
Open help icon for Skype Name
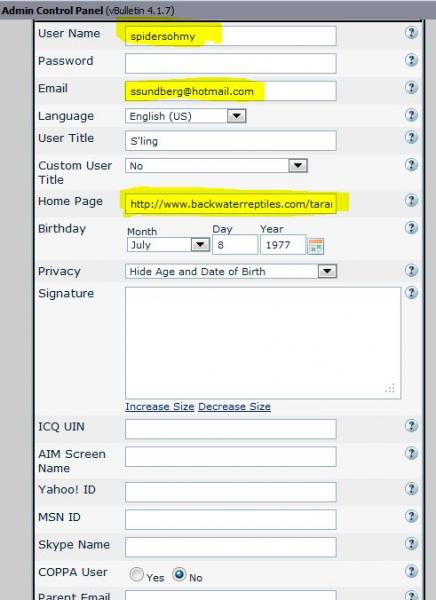tap(411, 544)
